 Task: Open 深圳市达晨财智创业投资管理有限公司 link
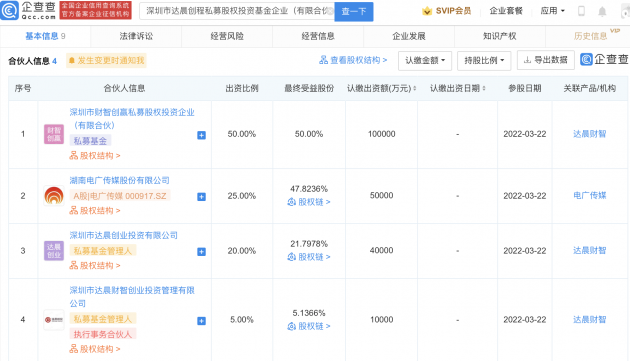(132, 297)
